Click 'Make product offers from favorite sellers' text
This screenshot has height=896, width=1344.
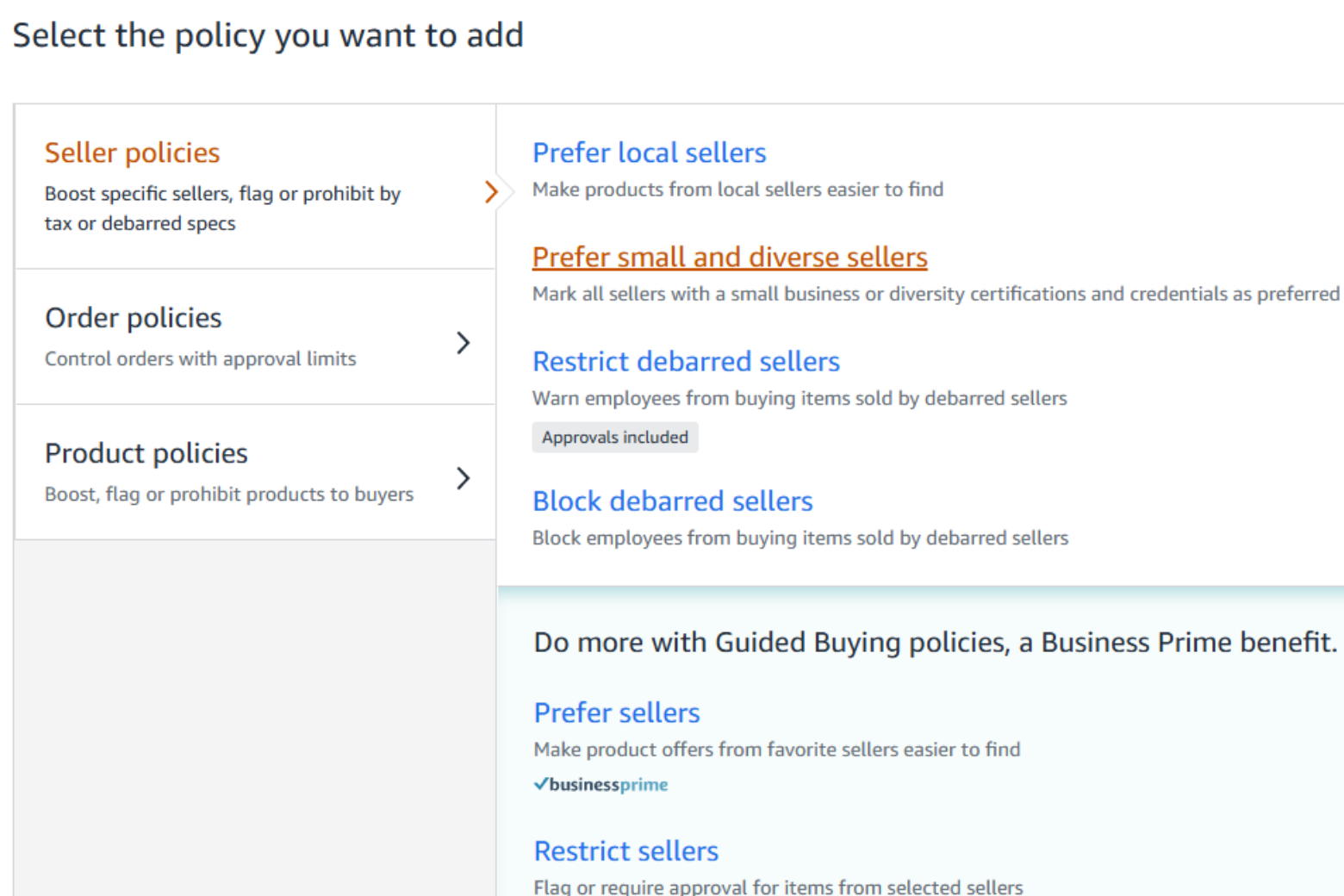[x=777, y=750]
